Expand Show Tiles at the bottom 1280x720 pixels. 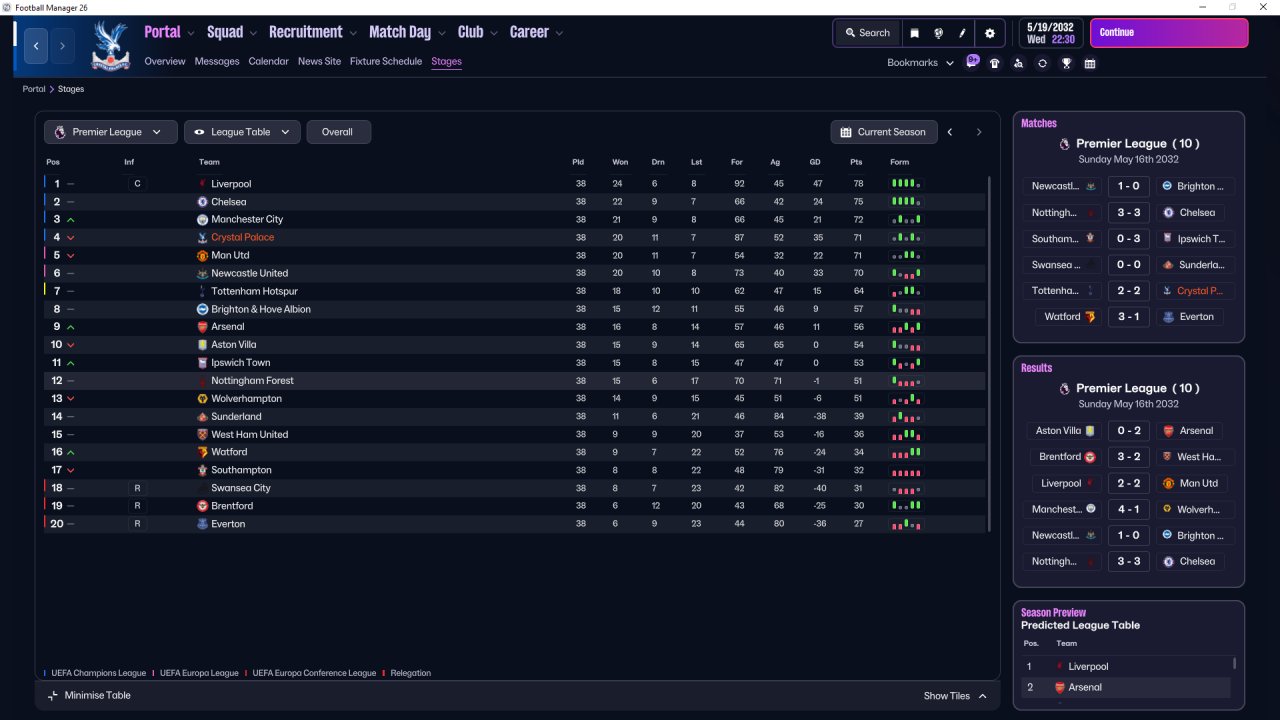click(x=955, y=696)
